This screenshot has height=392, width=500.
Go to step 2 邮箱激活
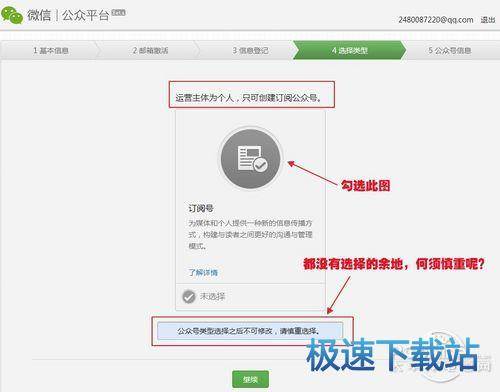click(150, 50)
